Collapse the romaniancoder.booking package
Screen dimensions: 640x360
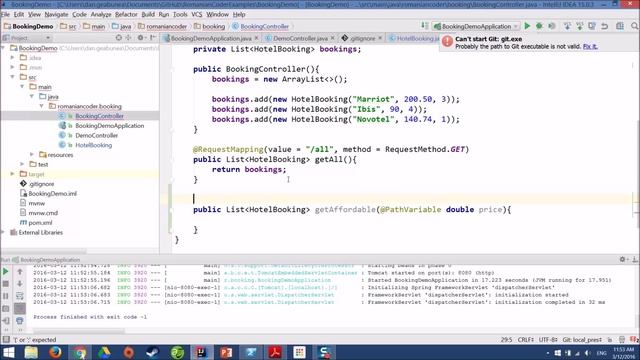click(x=42, y=106)
